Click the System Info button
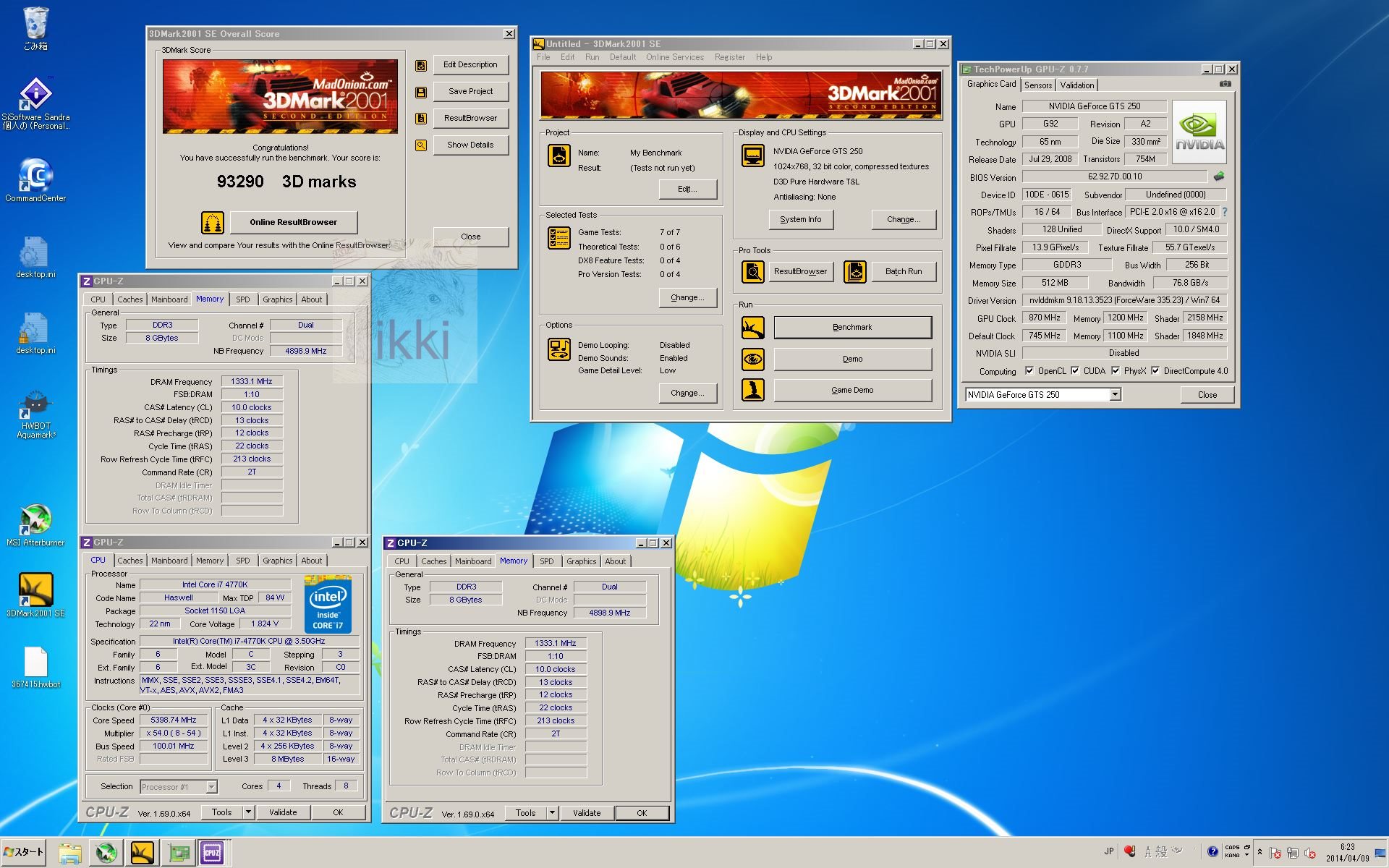This screenshot has height=868, width=1389. click(801, 219)
